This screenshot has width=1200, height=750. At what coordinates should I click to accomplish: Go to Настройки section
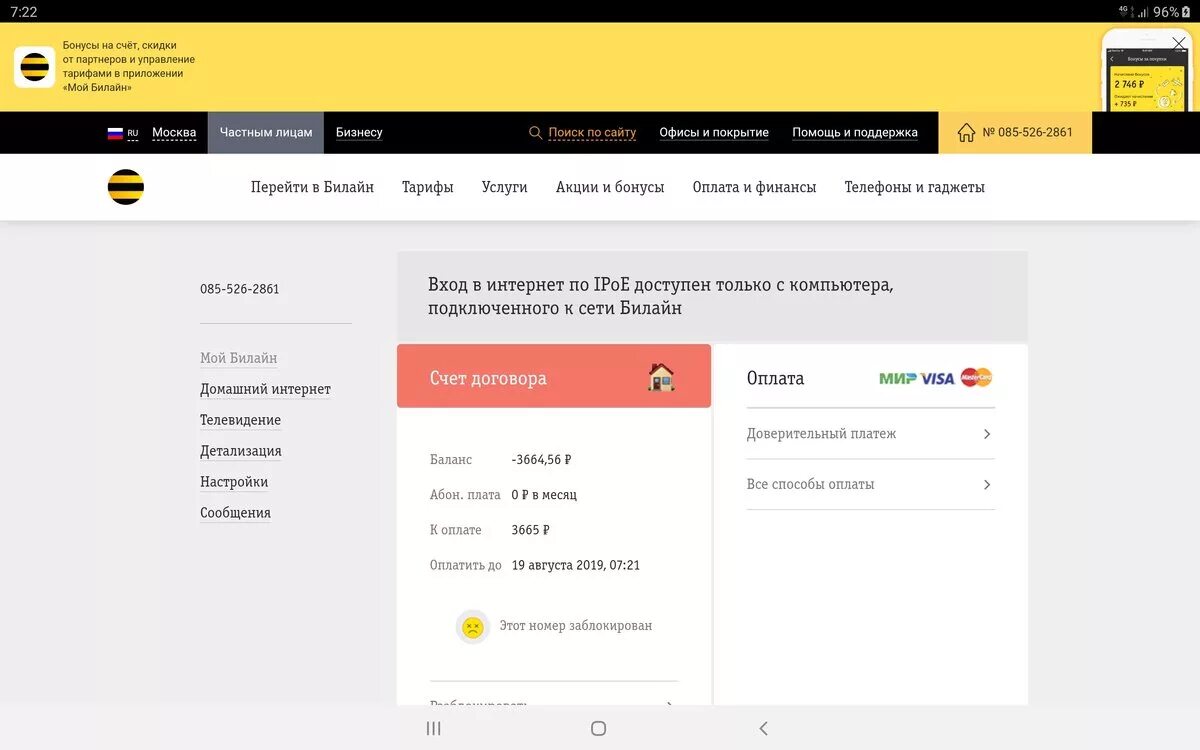coord(234,482)
